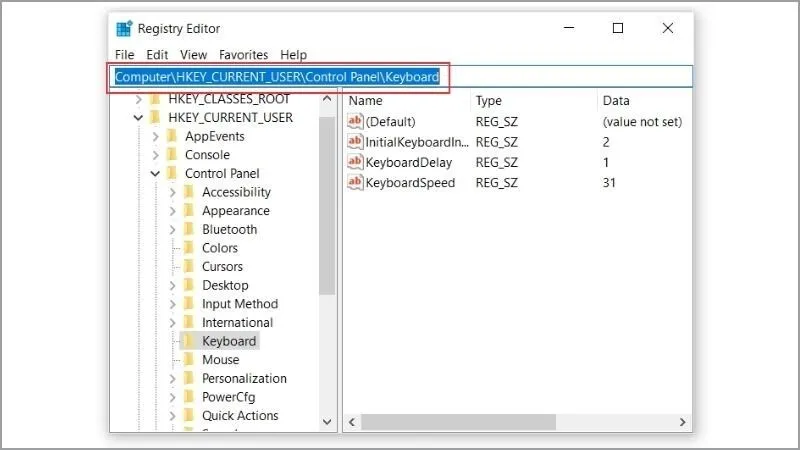Expand the AppEvents key
800x450 pixels.
[156, 136]
